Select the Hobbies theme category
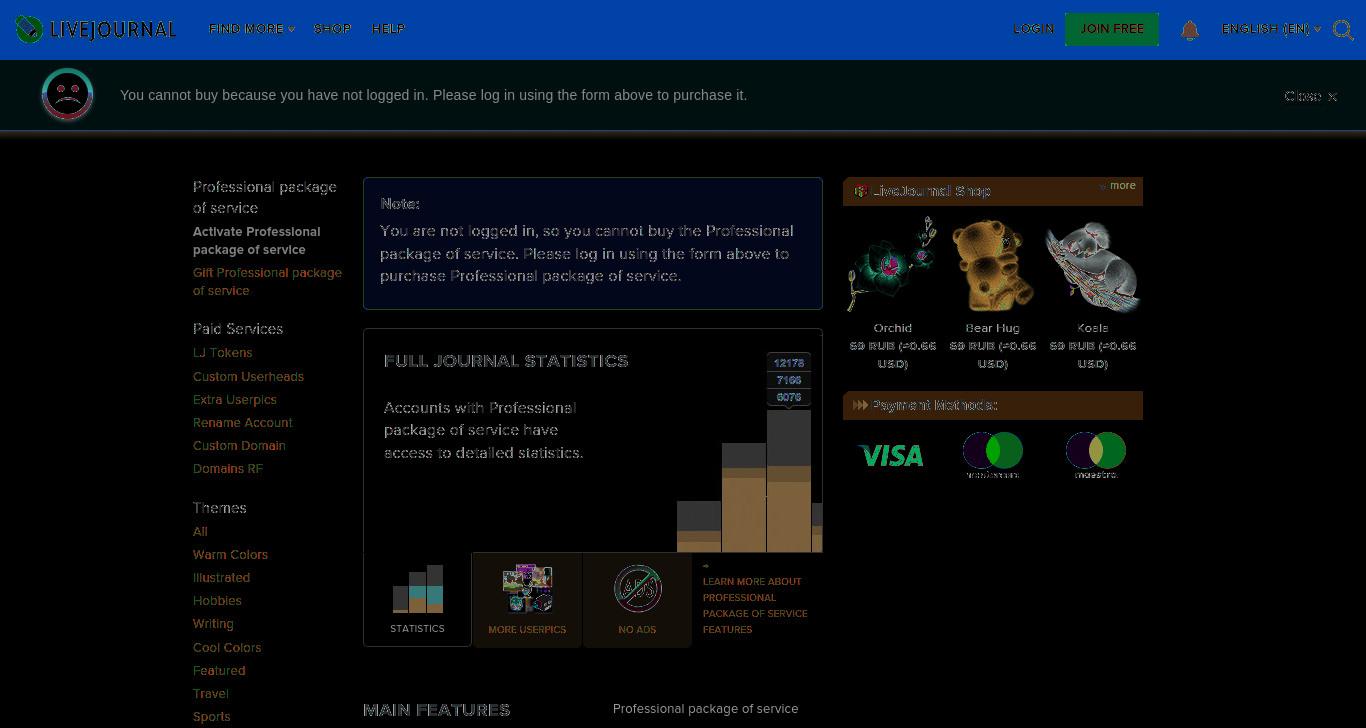Viewport: 1366px width, 728px height. [x=217, y=601]
